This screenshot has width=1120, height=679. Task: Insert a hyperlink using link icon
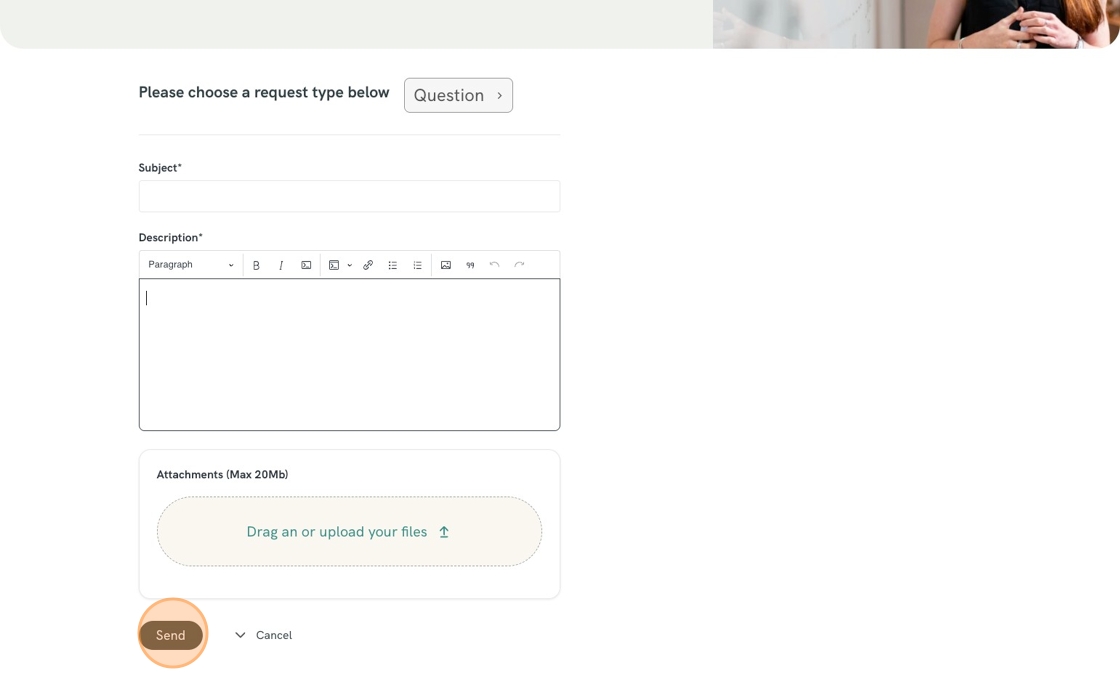pos(368,265)
